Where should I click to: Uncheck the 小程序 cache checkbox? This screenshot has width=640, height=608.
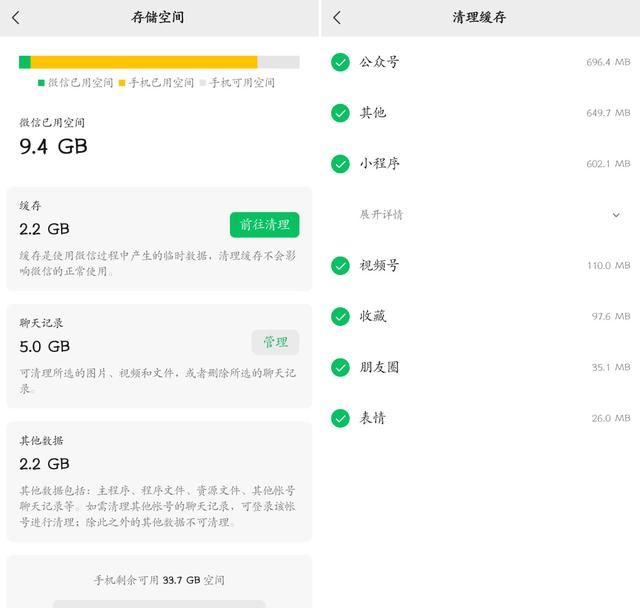[x=340, y=164]
